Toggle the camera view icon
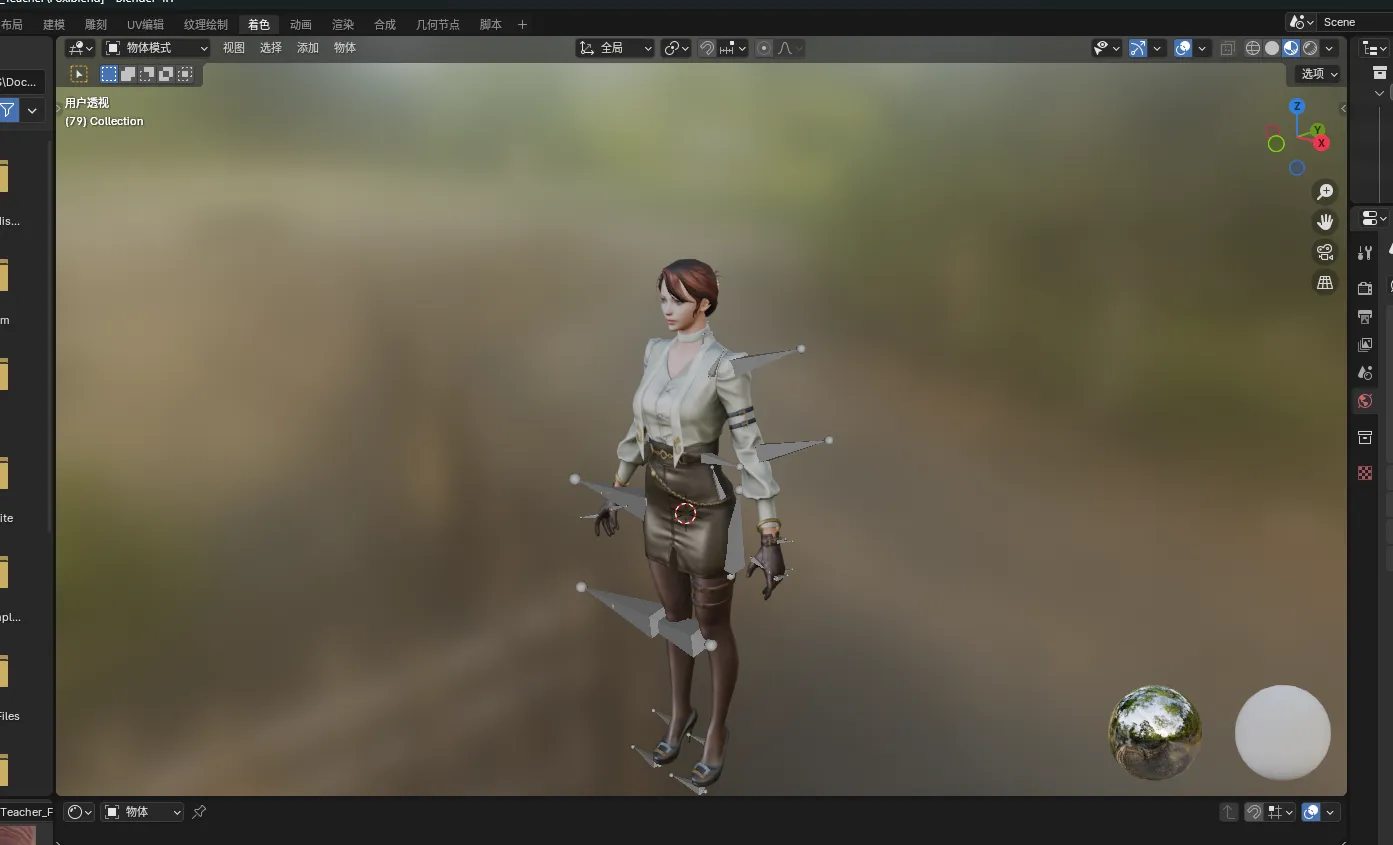Image resolution: width=1393 pixels, height=845 pixels. pyautogui.click(x=1325, y=252)
